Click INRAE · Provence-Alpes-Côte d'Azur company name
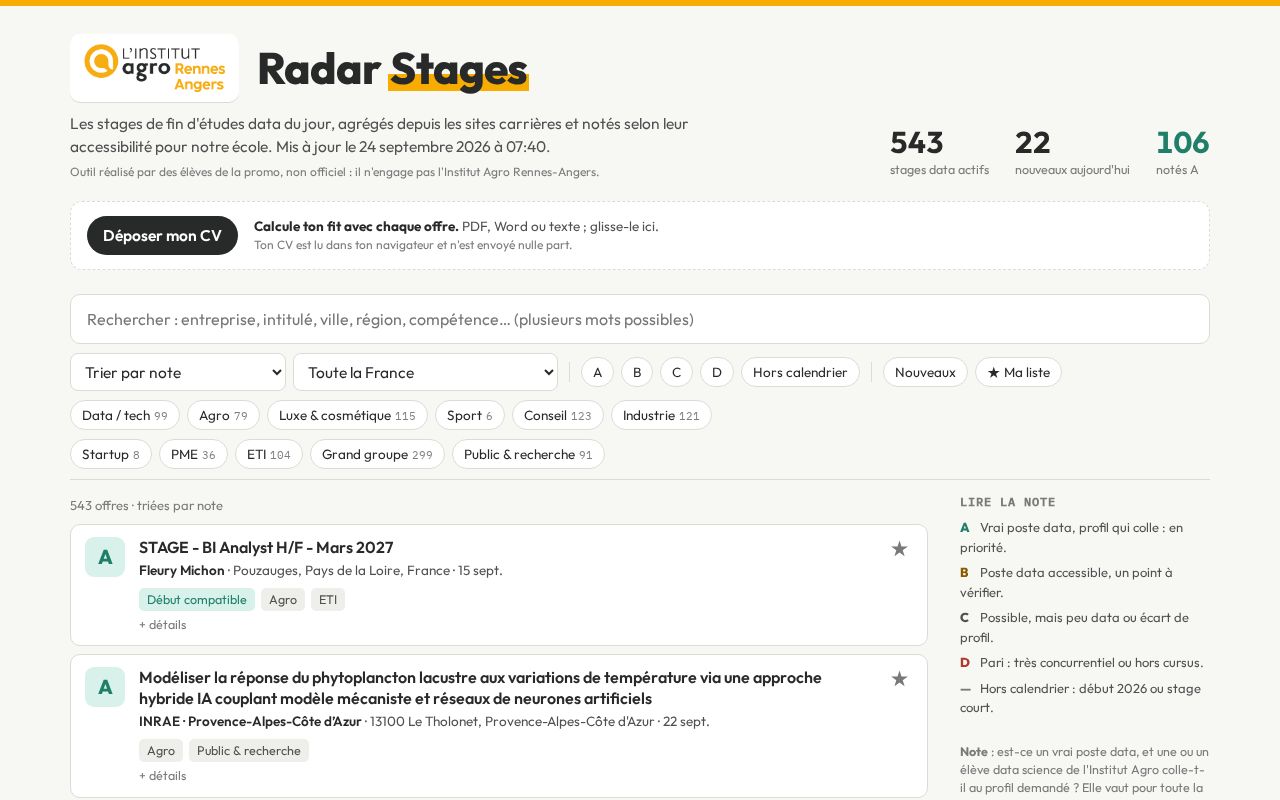 (x=250, y=721)
